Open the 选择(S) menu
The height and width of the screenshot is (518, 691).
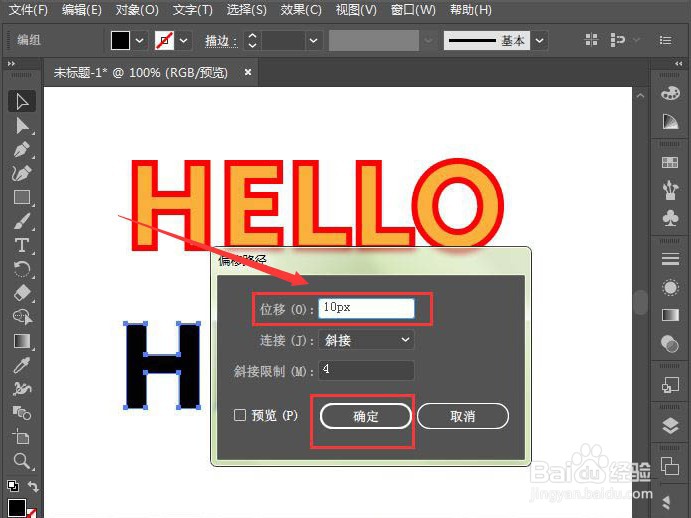pos(246,10)
